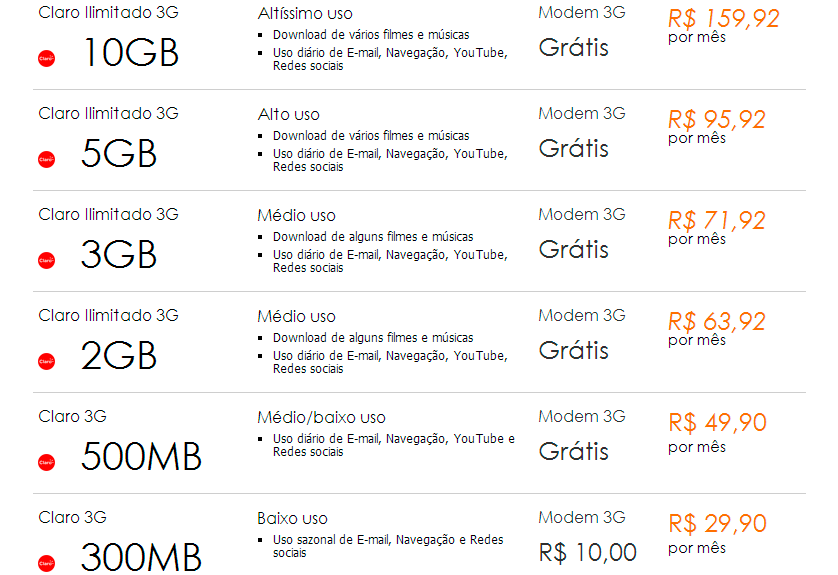
Task: Open the Médio/baixo uso heading
Action: (x=321, y=417)
